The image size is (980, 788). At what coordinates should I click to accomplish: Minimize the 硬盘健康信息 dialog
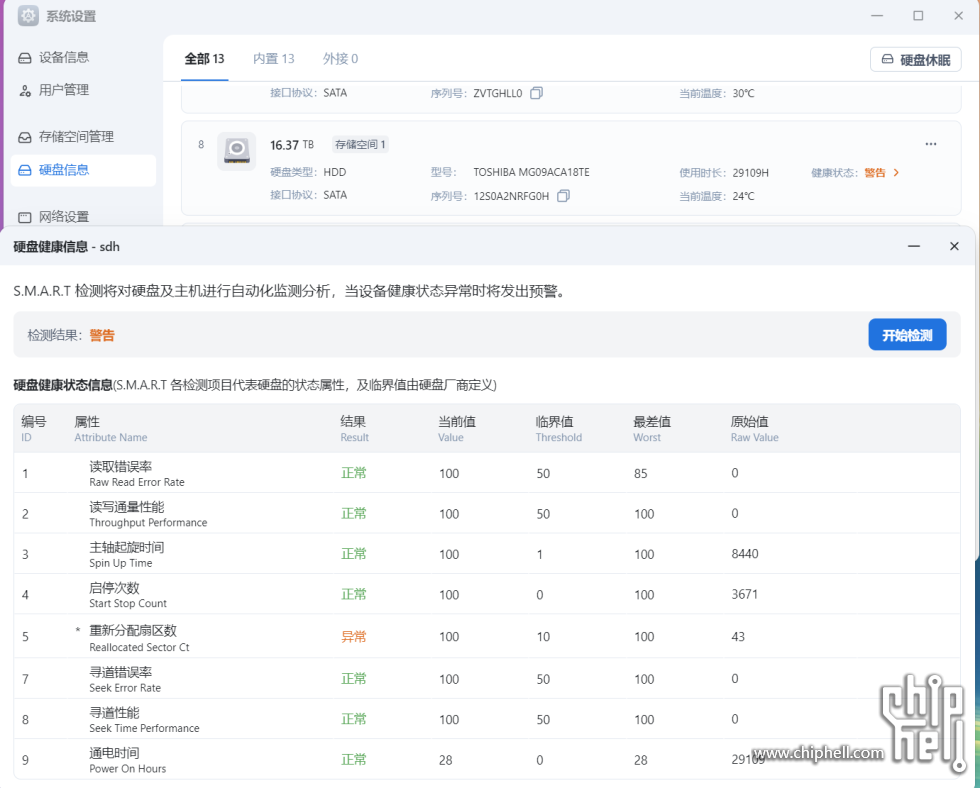[914, 246]
